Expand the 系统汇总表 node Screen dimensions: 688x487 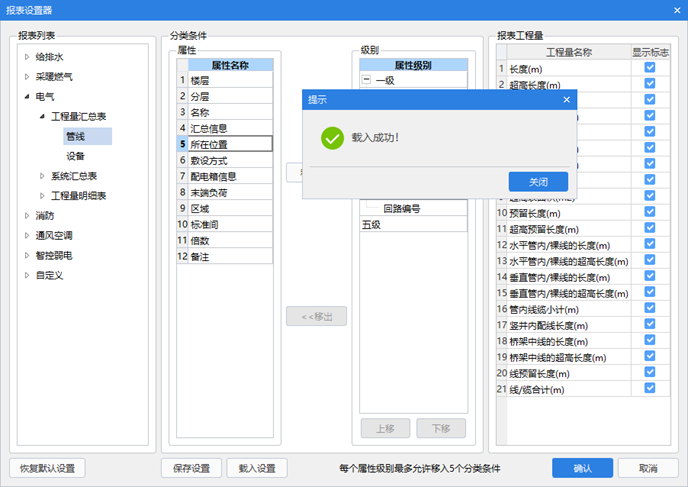[x=43, y=176]
